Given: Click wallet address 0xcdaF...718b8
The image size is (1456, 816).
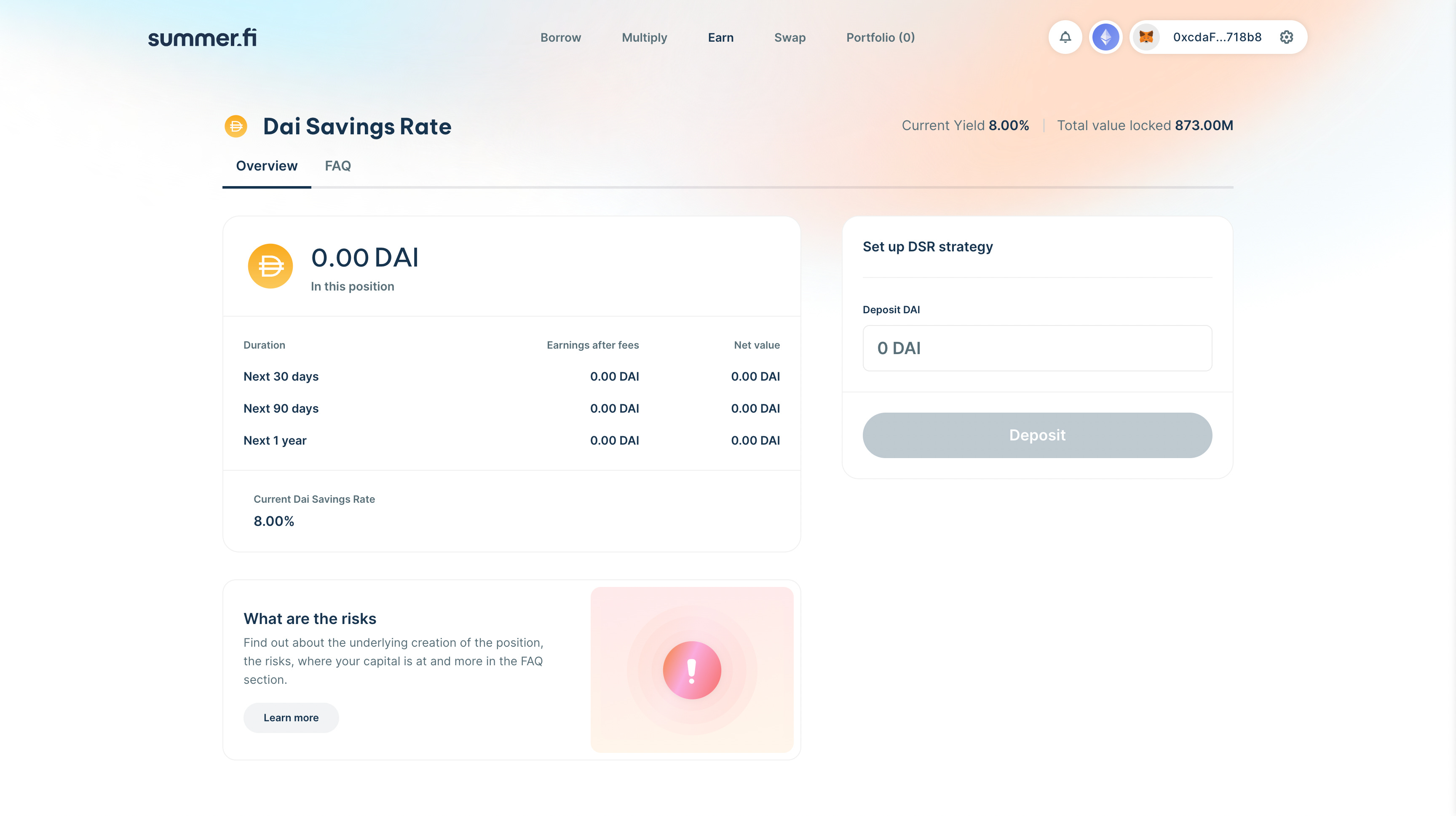Looking at the screenshot, I should point(1217,37).
